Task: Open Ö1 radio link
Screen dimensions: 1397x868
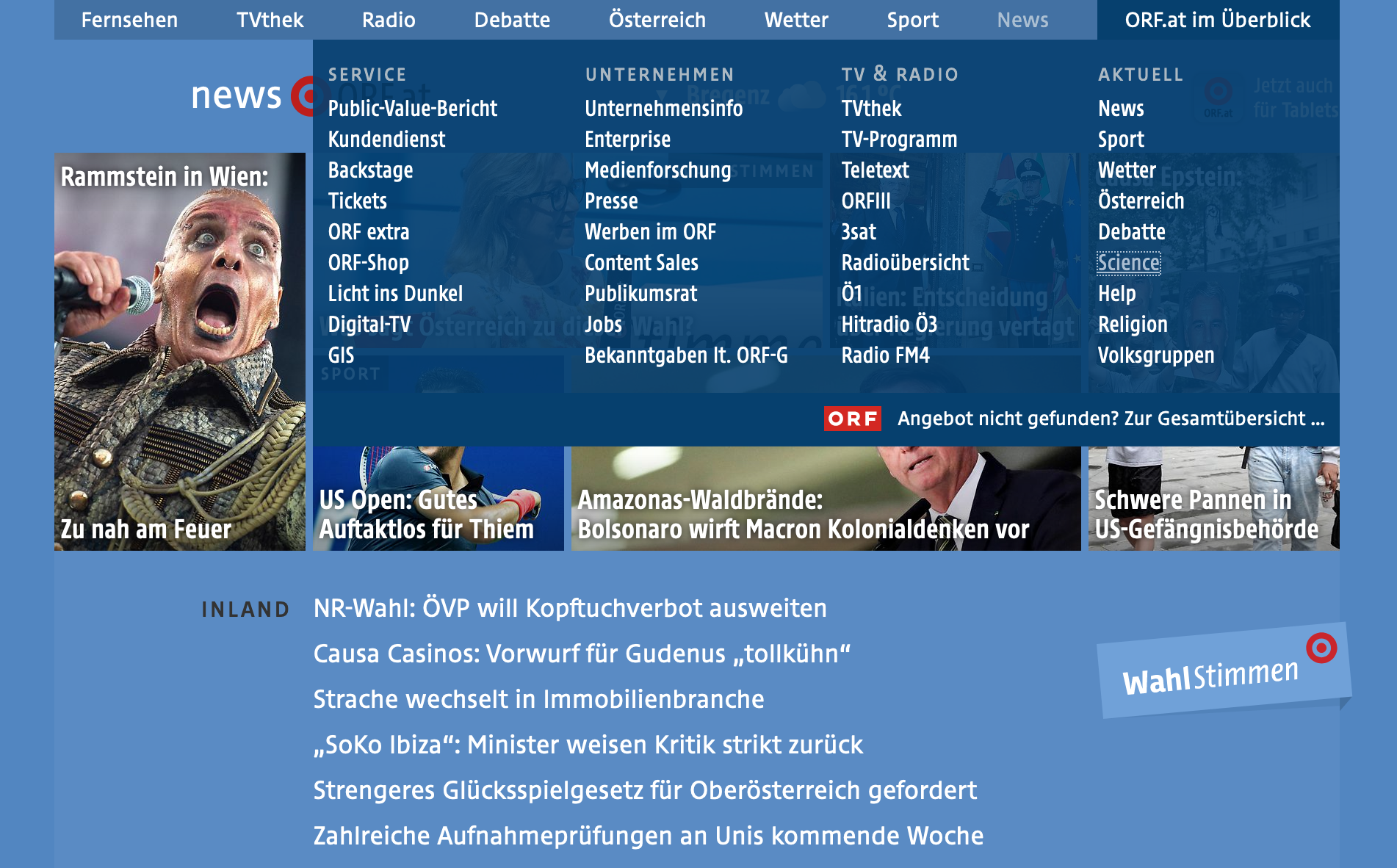Action: tap(851, 294)
